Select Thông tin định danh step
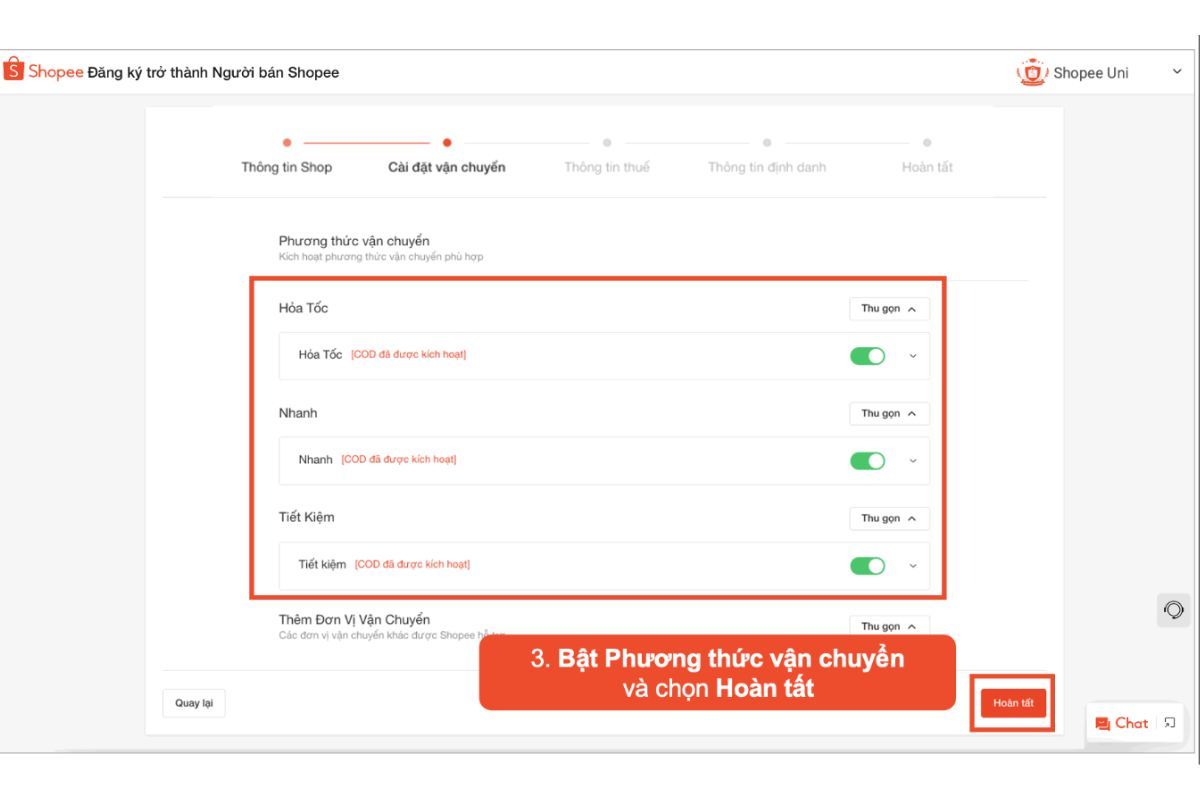The height and width of the screenshot is (800, 1200). [767, 167]
